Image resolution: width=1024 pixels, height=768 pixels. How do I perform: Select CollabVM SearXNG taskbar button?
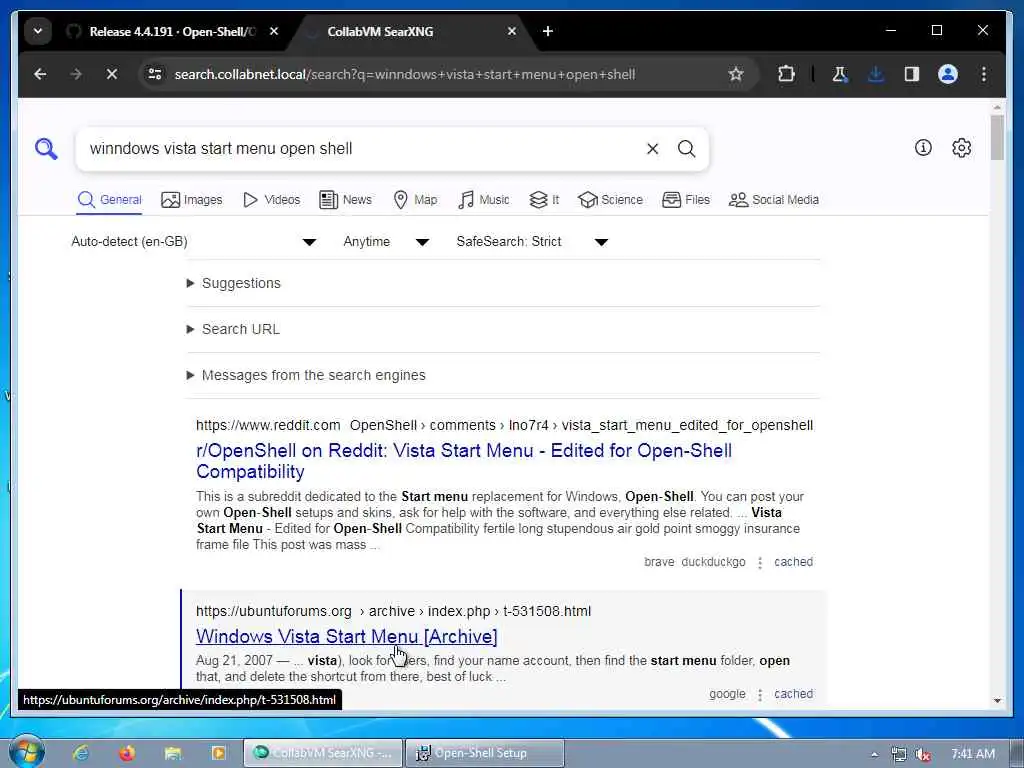323,753
